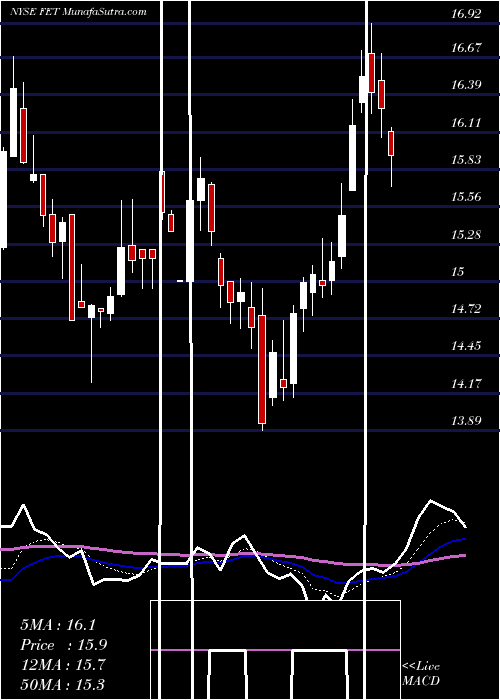Click the 14.72 price axis label
This screenshot has height=700, width=500.
[x=466, y=308]
